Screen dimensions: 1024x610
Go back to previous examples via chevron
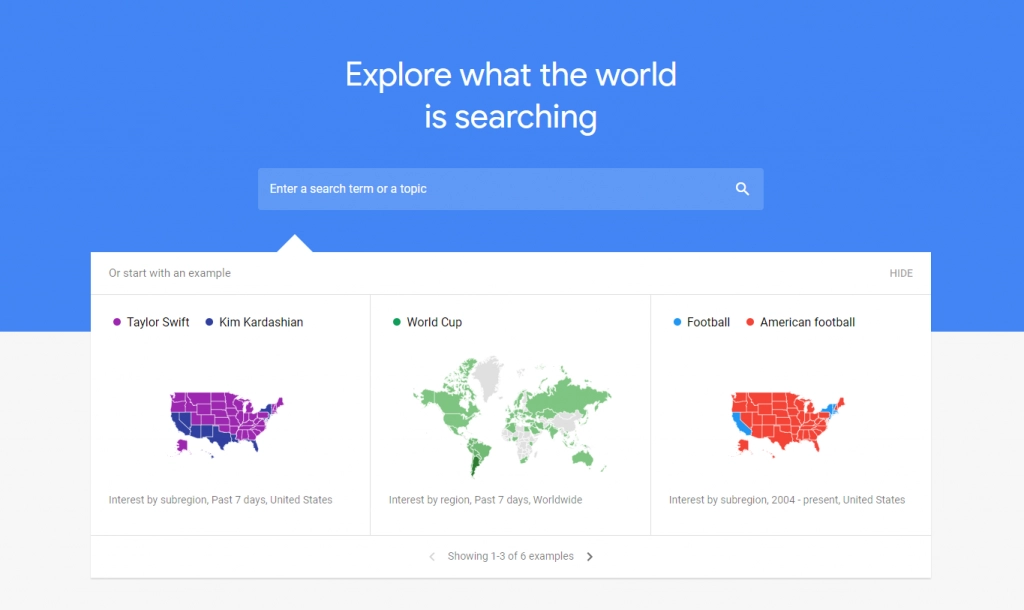[x=431, y=556]
